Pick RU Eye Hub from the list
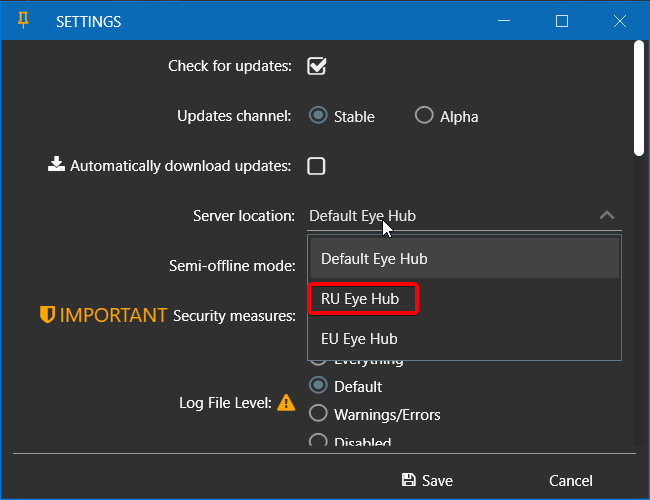Image resolution: width=650 pixels, height=500 pixels. coord(465,299)
